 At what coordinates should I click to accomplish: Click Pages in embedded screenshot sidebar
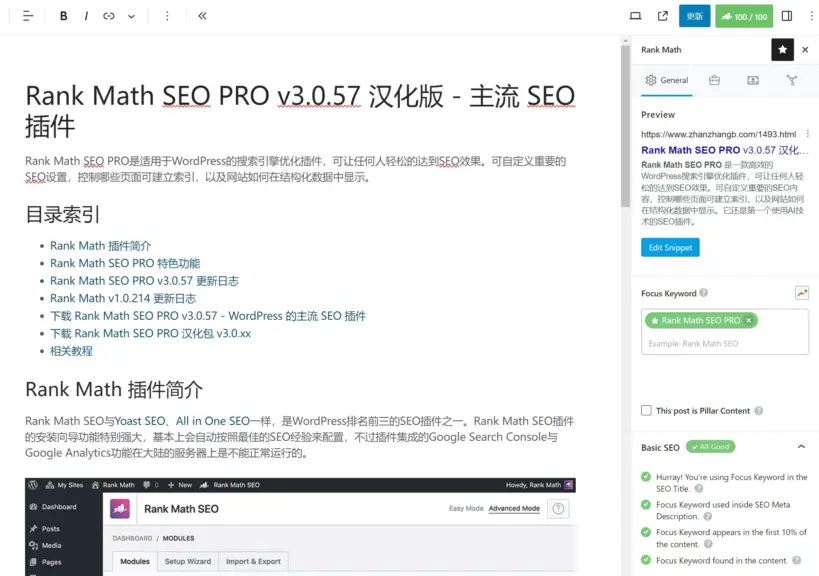[x=45, y=562]
